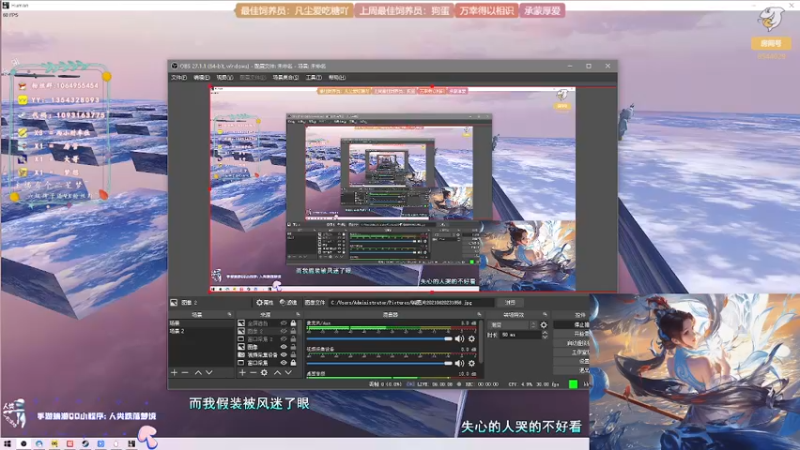Remove selected scene with minus icon

coord(185,373)
